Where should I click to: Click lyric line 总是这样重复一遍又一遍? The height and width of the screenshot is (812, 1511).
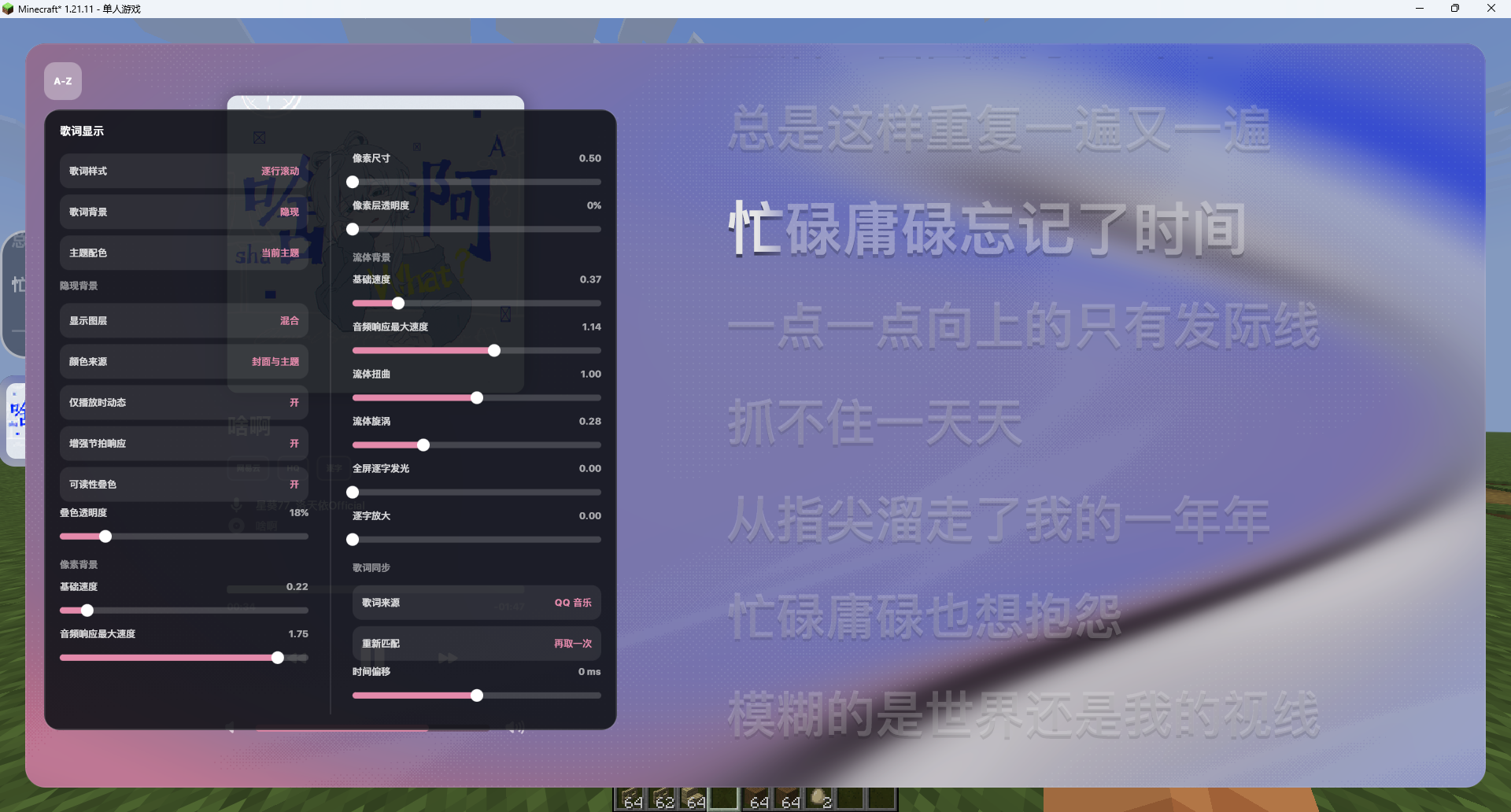click(x=999, y=128)
